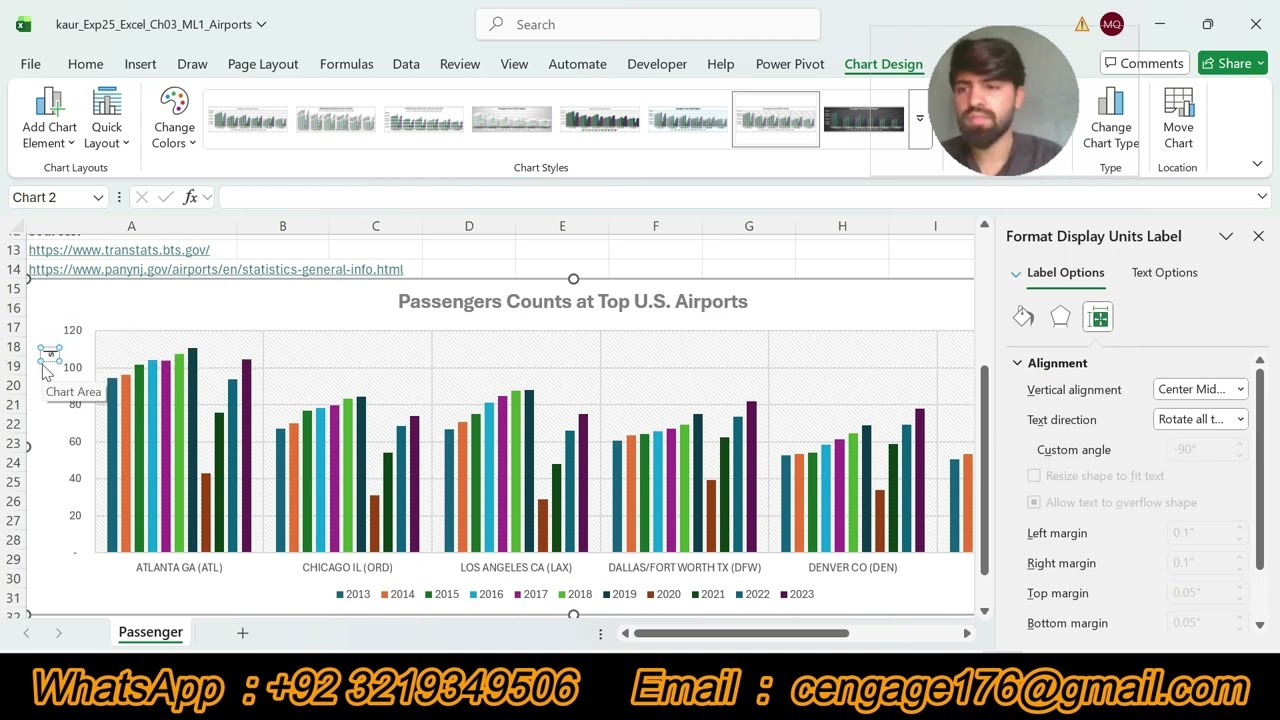Image resolution: width=1280 pixels, height=720 pixels.
Task: Click Excel app icon in title bar
Action: [x=23, y=24]
